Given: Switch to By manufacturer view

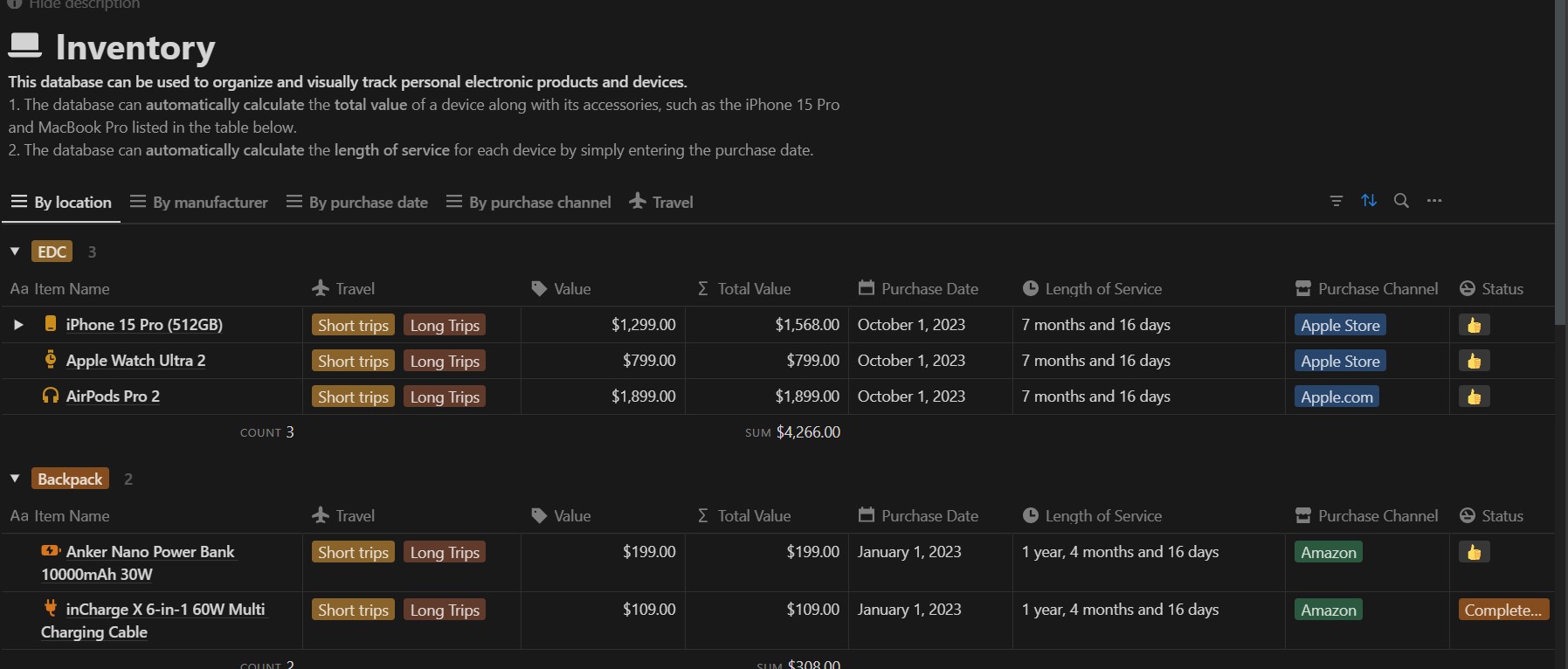Looking at the screenshot, I should click(199, 202).
